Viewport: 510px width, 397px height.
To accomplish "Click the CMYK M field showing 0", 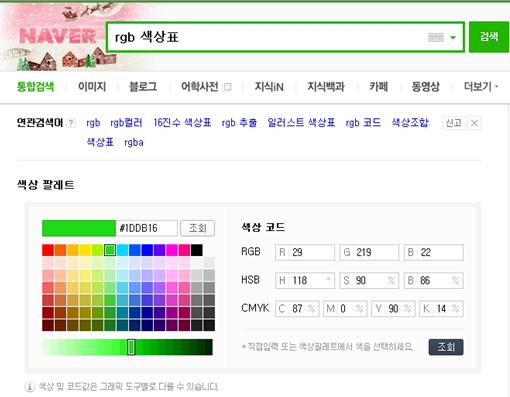I will coord(345,309).
